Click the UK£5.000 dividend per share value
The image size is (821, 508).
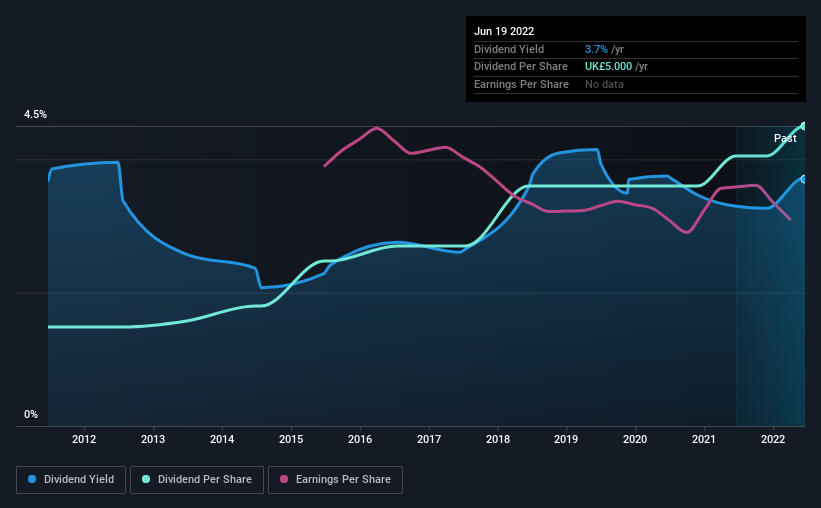[608, 67]
